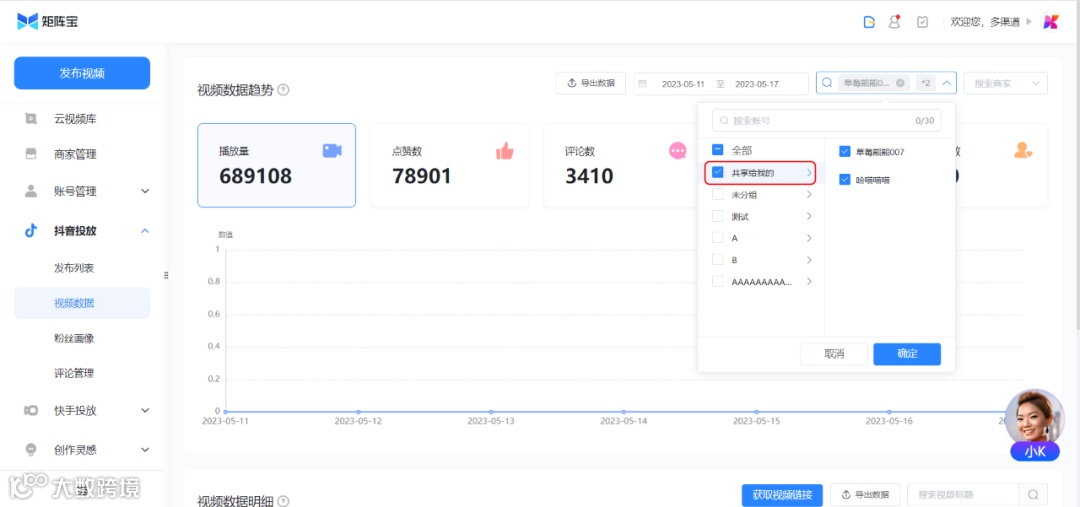
Task: Click the chat bubble icon on 评论数 card
Action: pyautogui.click(x=678, y=151)
